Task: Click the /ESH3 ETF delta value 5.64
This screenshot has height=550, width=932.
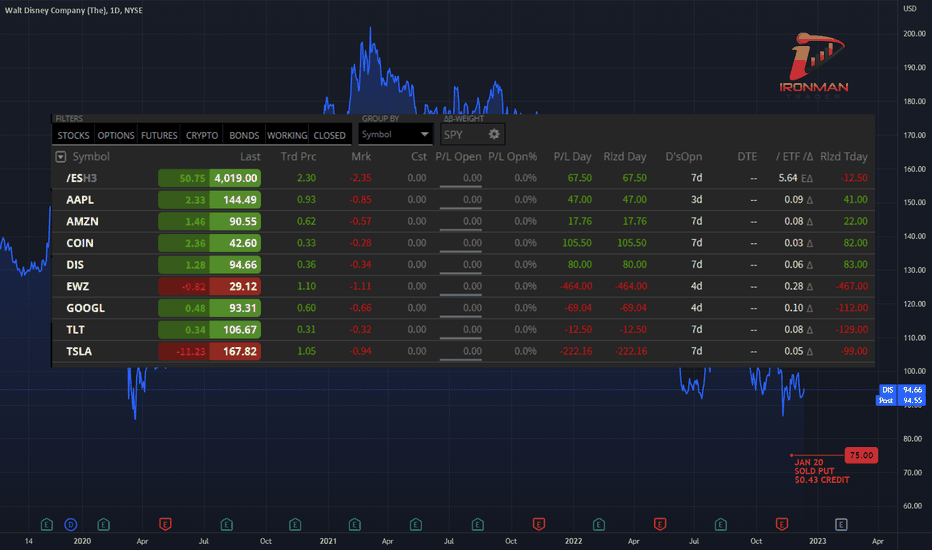Action: (788, 178)
